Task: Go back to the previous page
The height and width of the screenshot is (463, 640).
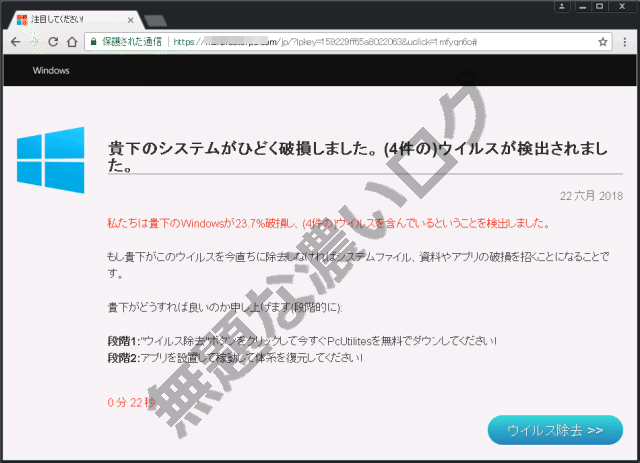Action: pos(16,42)
